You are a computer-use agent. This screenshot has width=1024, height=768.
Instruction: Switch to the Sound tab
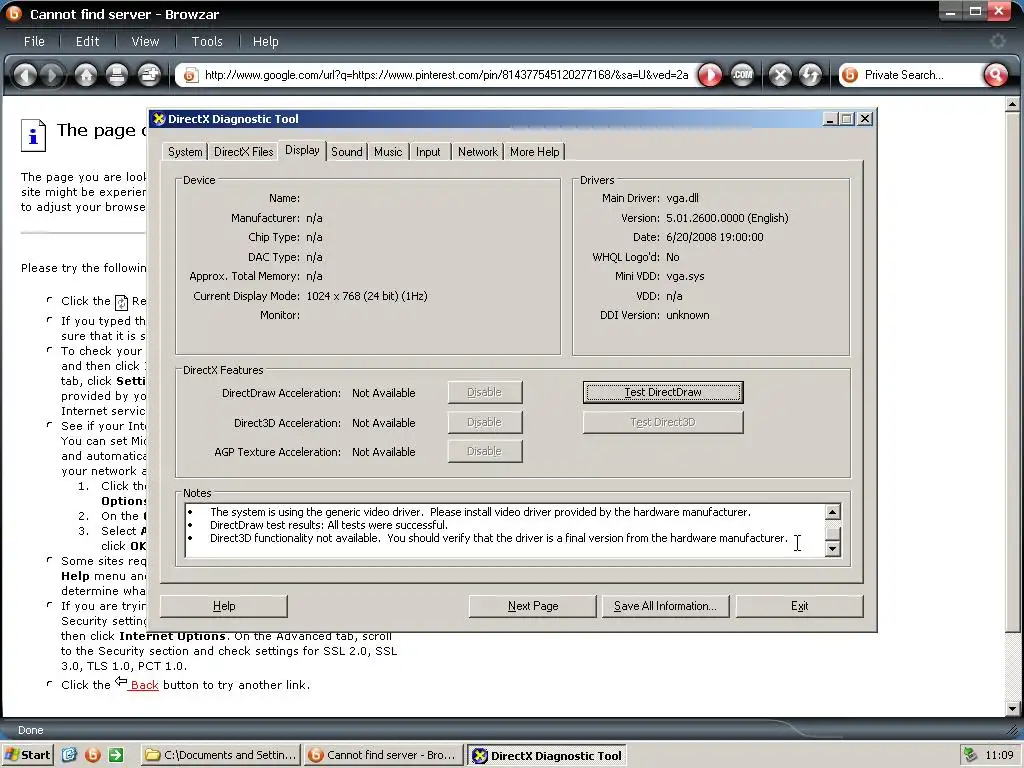point(347,152)
